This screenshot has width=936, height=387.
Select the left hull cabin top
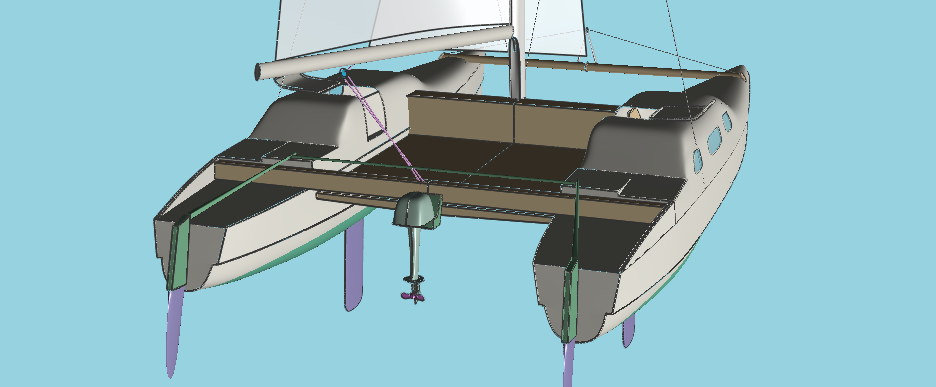pos(310,119)
